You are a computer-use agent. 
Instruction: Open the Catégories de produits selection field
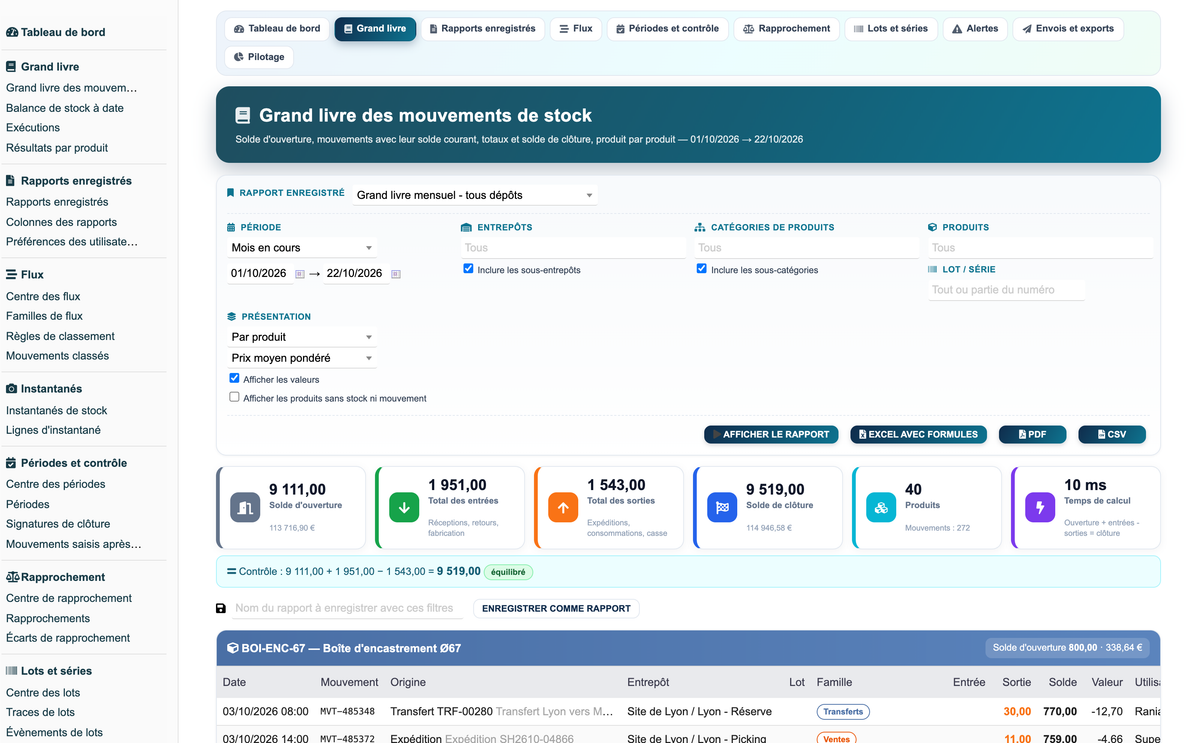pyautogui.click(x=807, y=248)
